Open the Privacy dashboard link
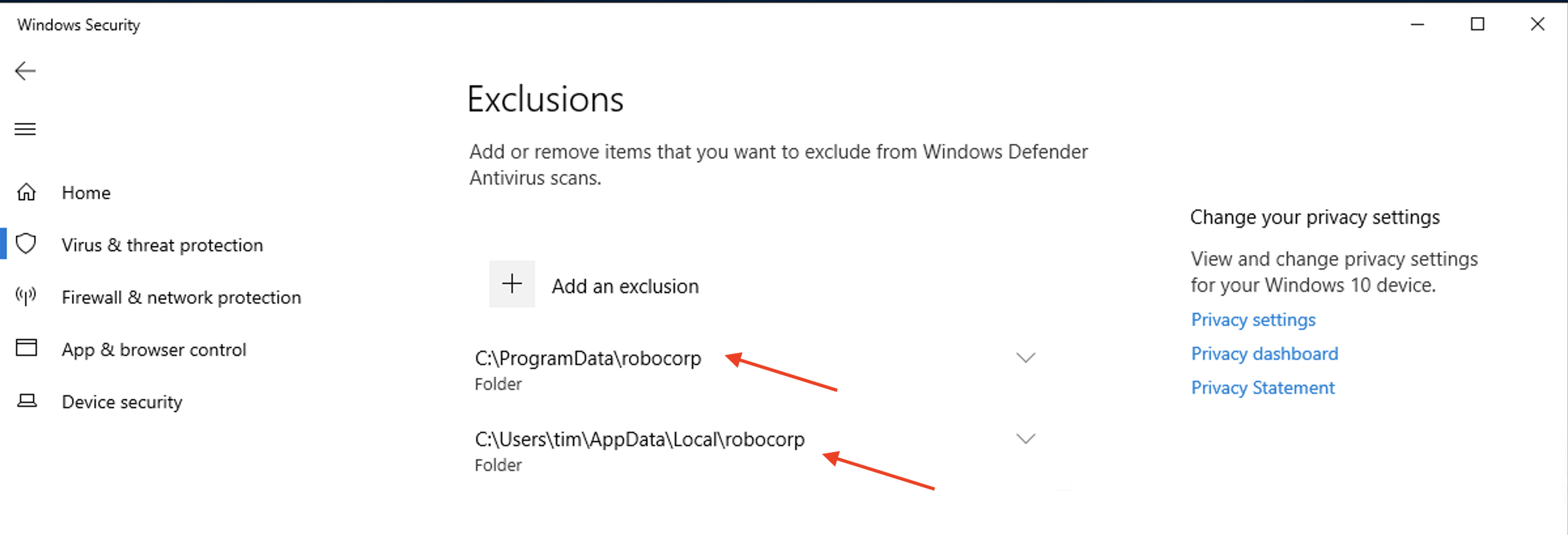Viewport: 1568px width, 535px height. pos(1265,354)
